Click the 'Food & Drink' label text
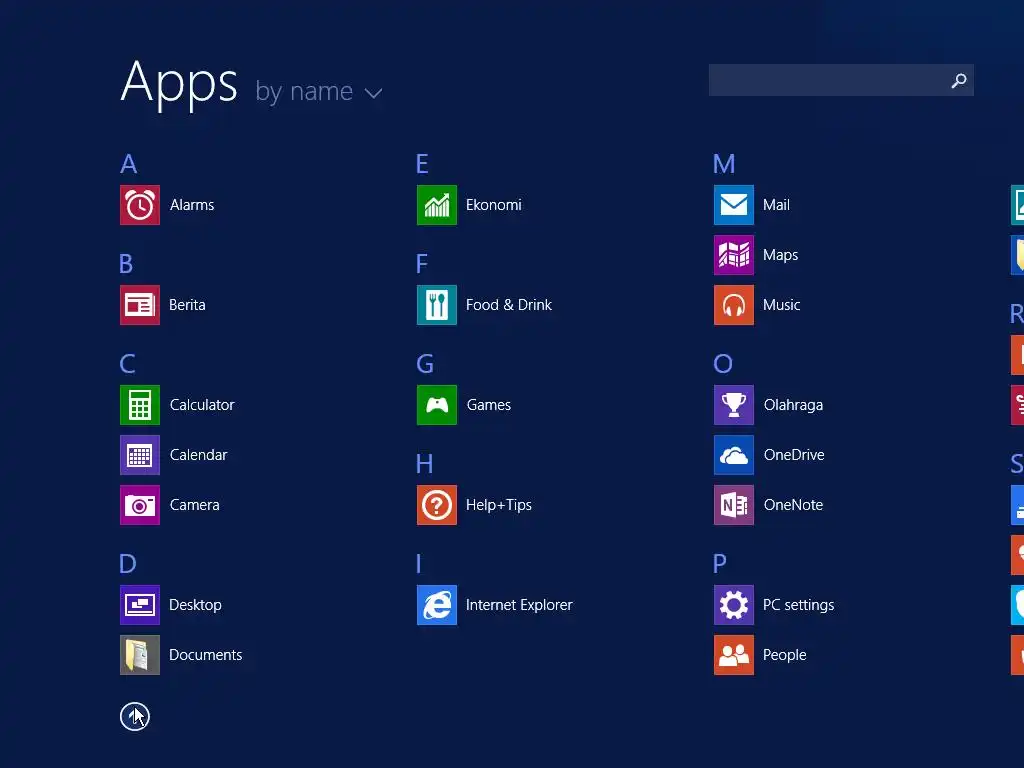 coord(509,305)
